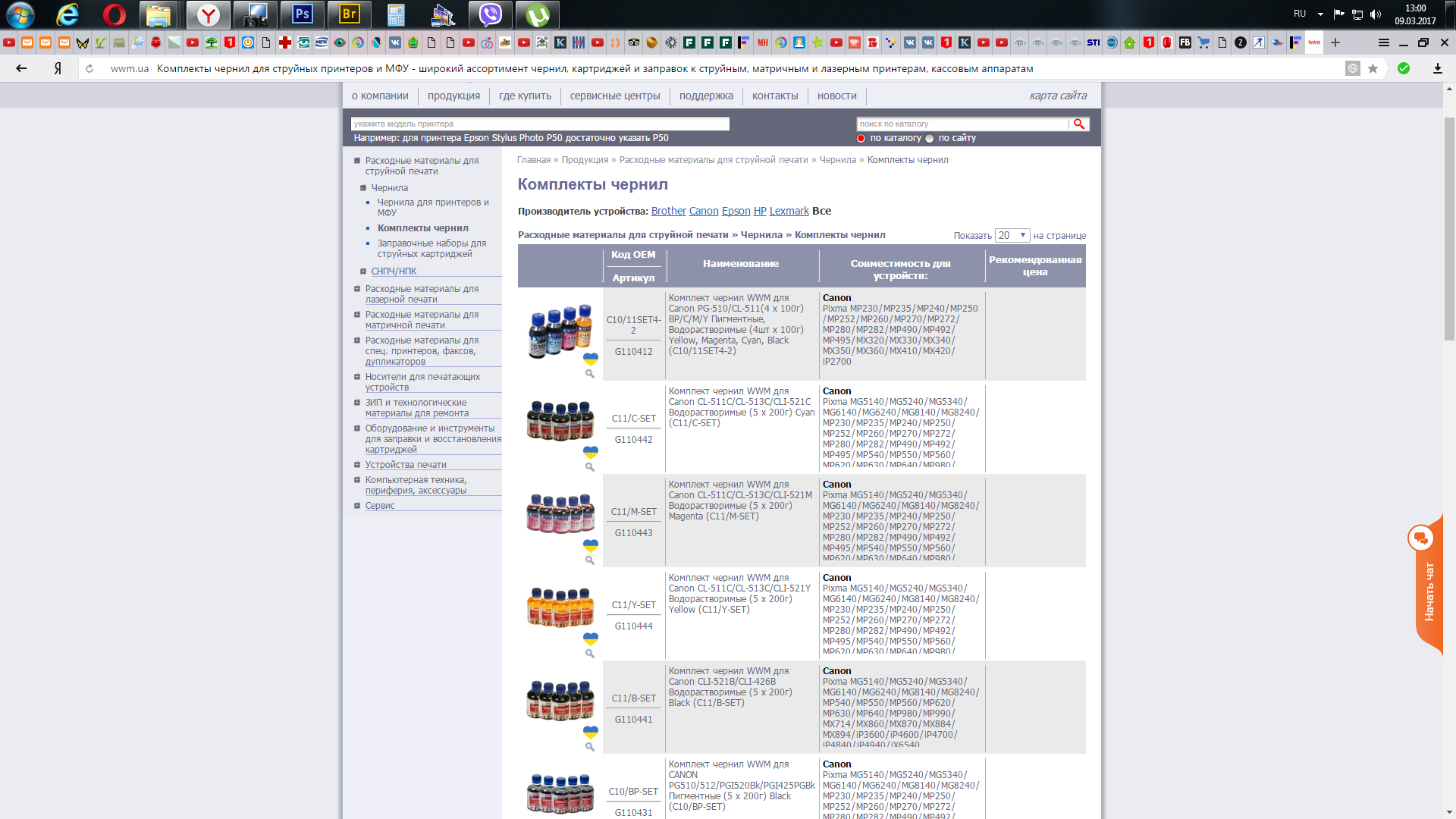Open the Windows Start menu
Viewport: 1456px width, 819px height.
(20, 14)
